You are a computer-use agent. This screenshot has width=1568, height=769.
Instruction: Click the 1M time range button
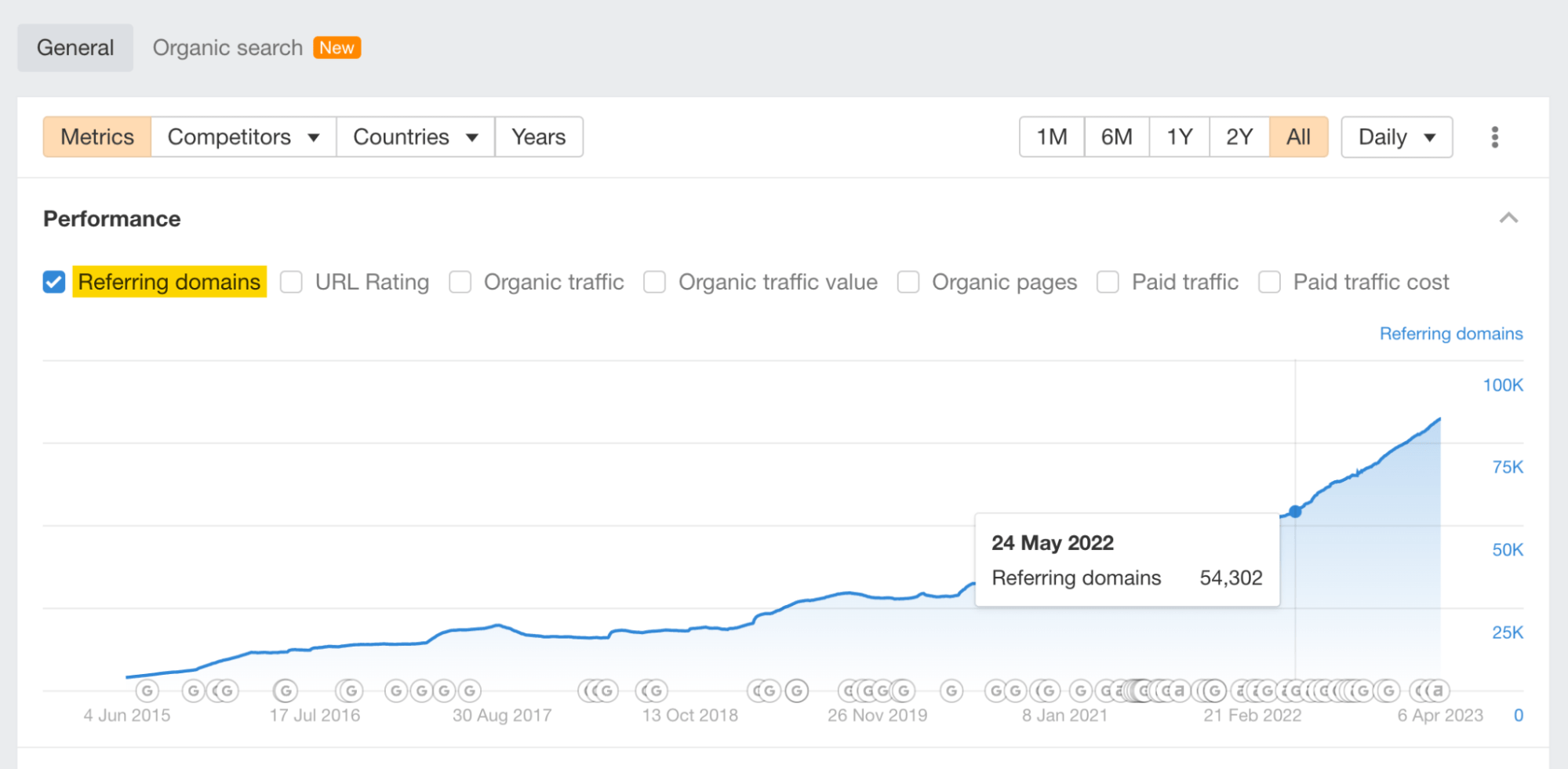click(x=1051, y=137)
